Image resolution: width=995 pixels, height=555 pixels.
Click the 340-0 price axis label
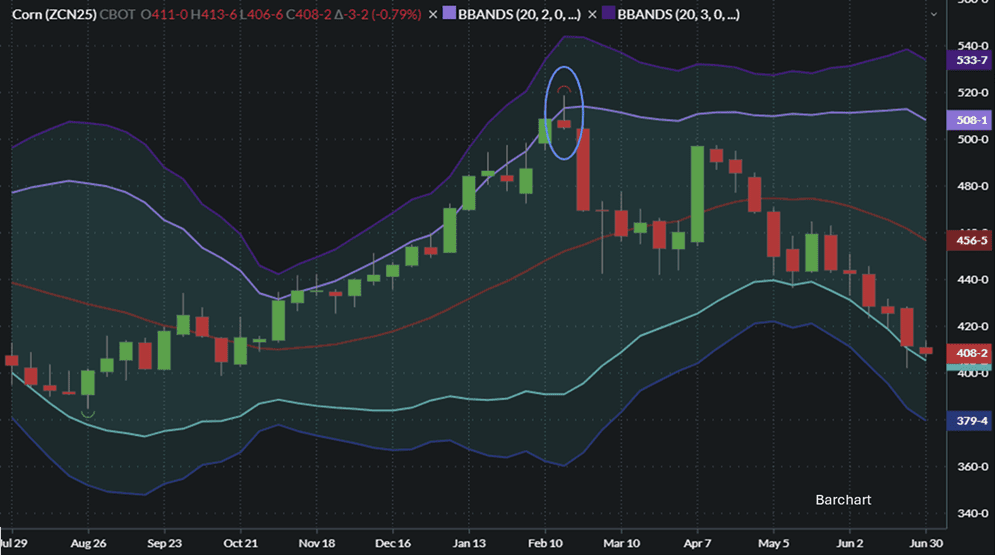(x=972, y=513)
